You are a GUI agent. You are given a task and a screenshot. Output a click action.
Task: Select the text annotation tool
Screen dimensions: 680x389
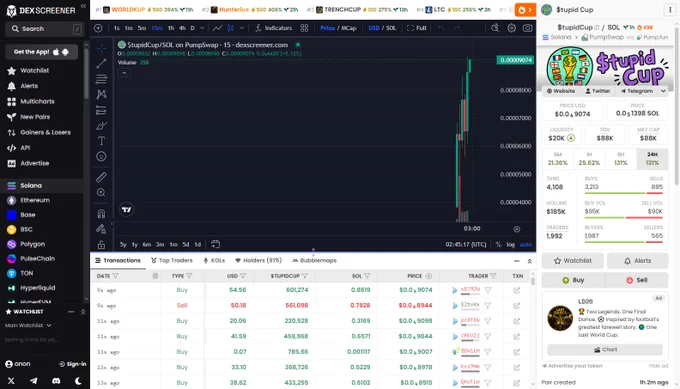coord(101,141)
